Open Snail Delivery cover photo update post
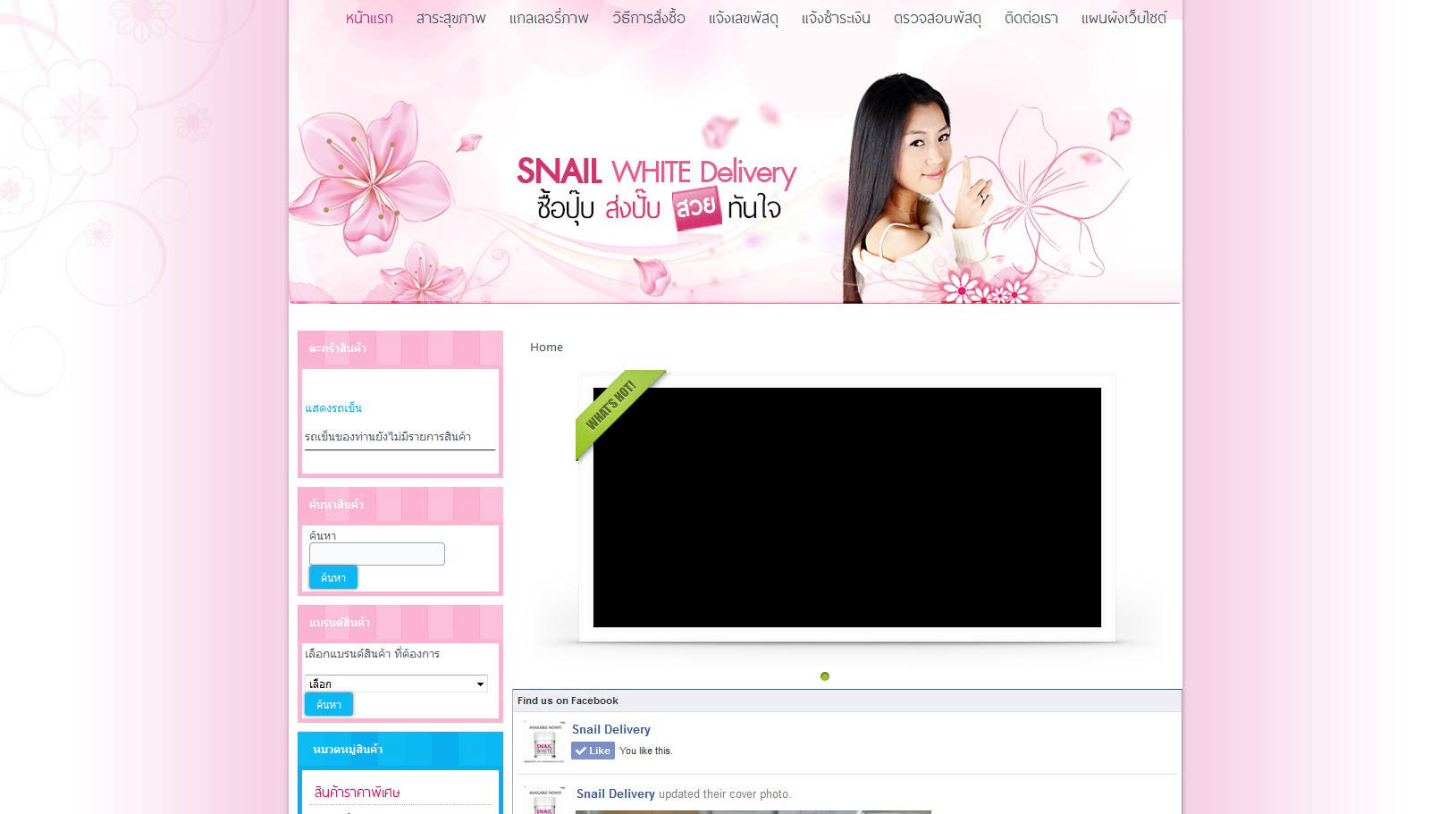The height and width of the screenshot is (814, 1456). [684, 793]
